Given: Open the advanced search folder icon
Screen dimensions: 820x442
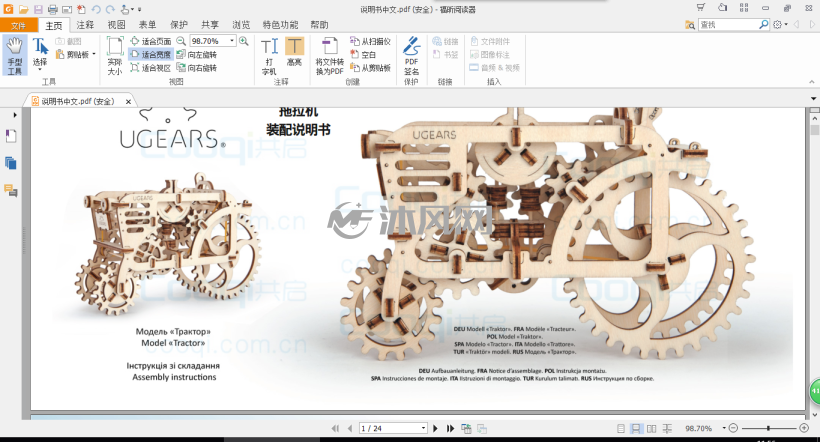Looking at the screenshot, I should point(690,25).
